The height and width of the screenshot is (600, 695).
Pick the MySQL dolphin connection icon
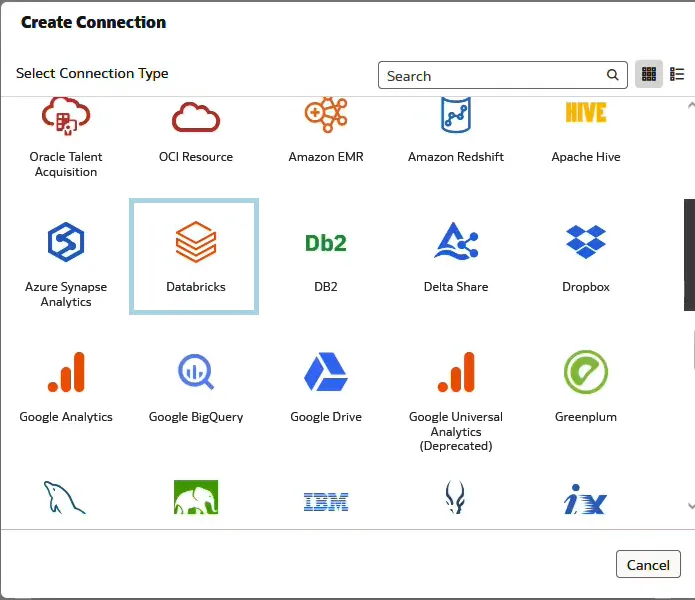point(65,497)
